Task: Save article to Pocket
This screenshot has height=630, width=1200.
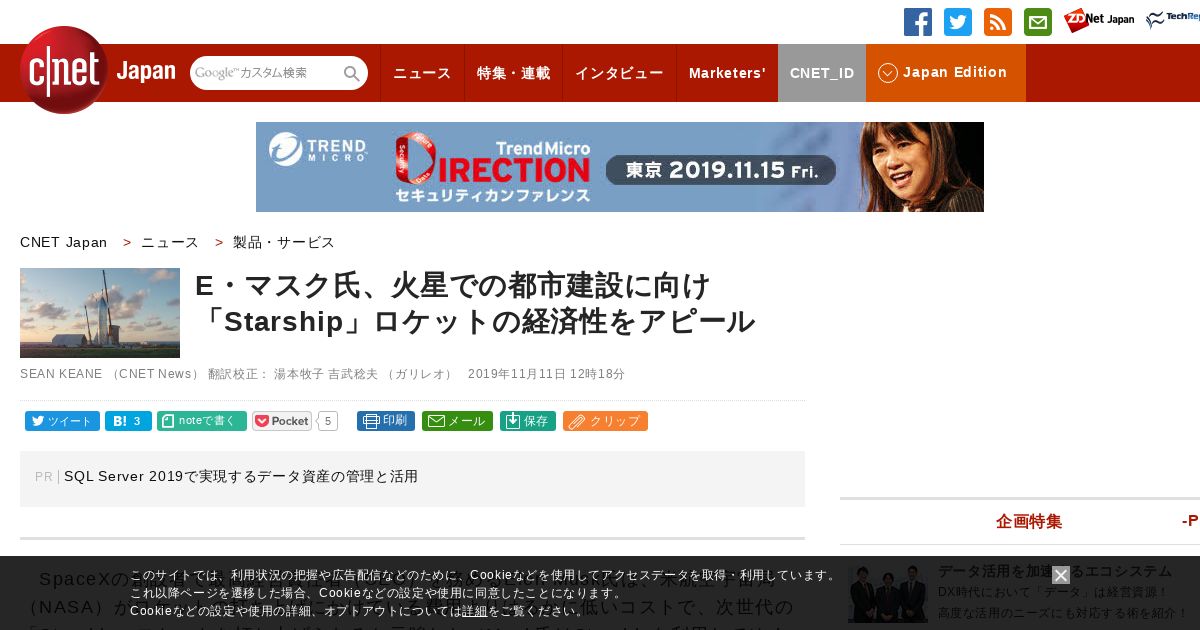Action: pyautogui.click(x=282, y=421)
